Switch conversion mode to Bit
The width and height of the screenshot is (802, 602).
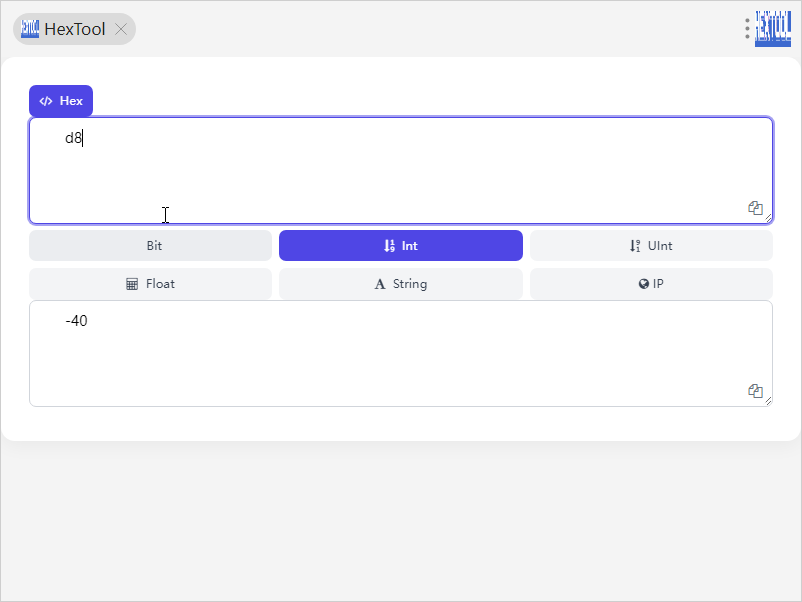150,245
